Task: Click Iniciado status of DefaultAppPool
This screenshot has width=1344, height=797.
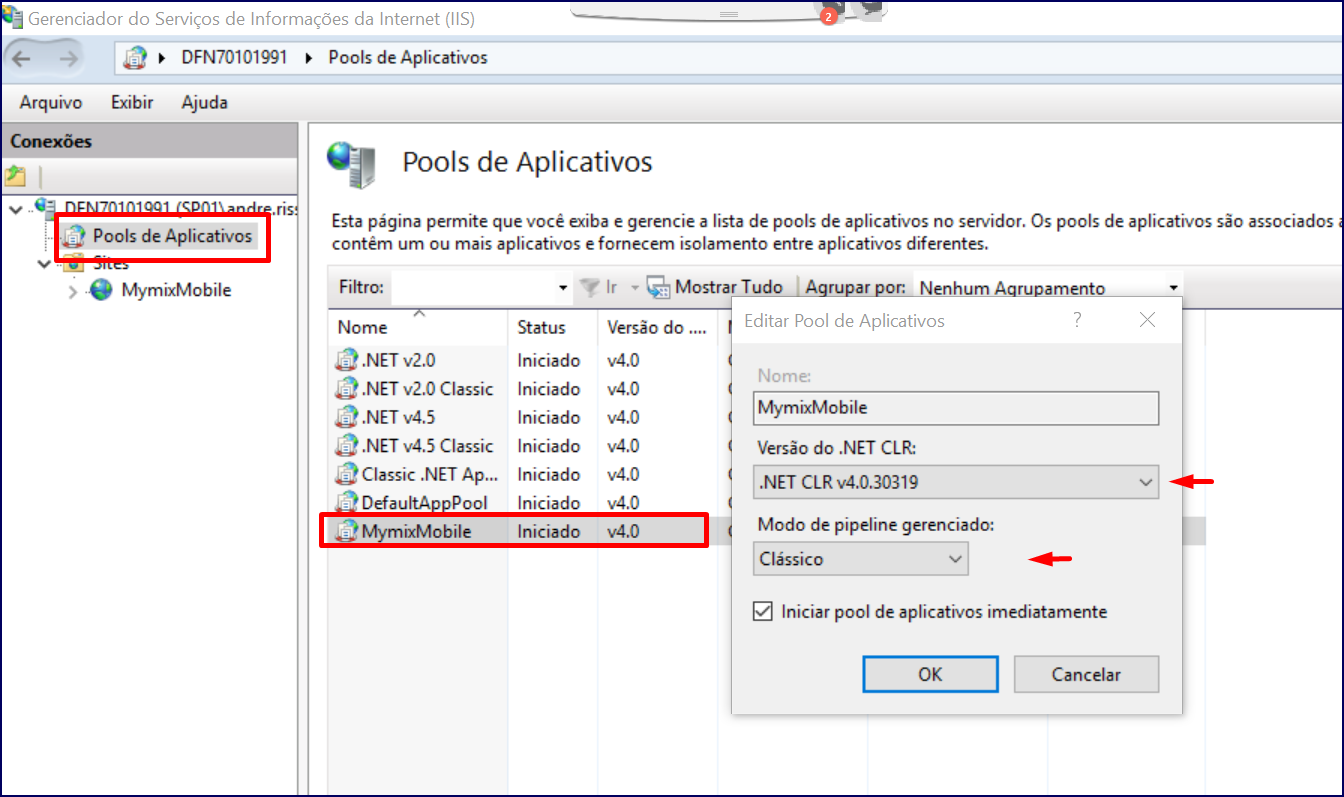Action: [x=549, y=502]
